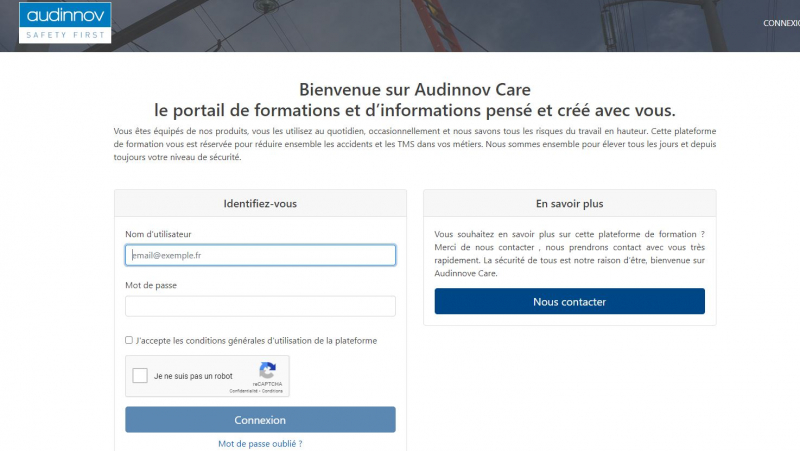This screenshot has width=800, height=451.
Task: Click the Bienvenue sur Audinnov Care title
Action: click(415, 89)
